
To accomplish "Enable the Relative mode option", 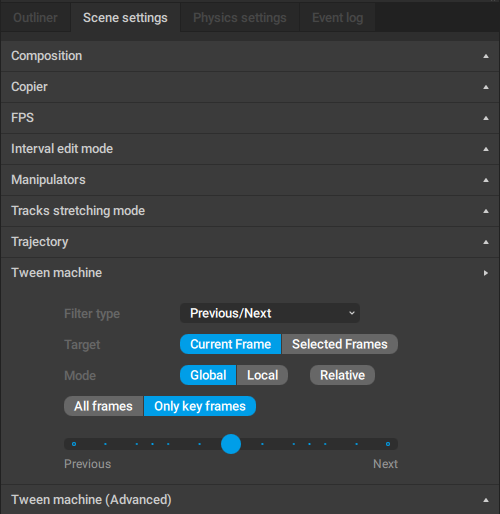I will [342, 375].
